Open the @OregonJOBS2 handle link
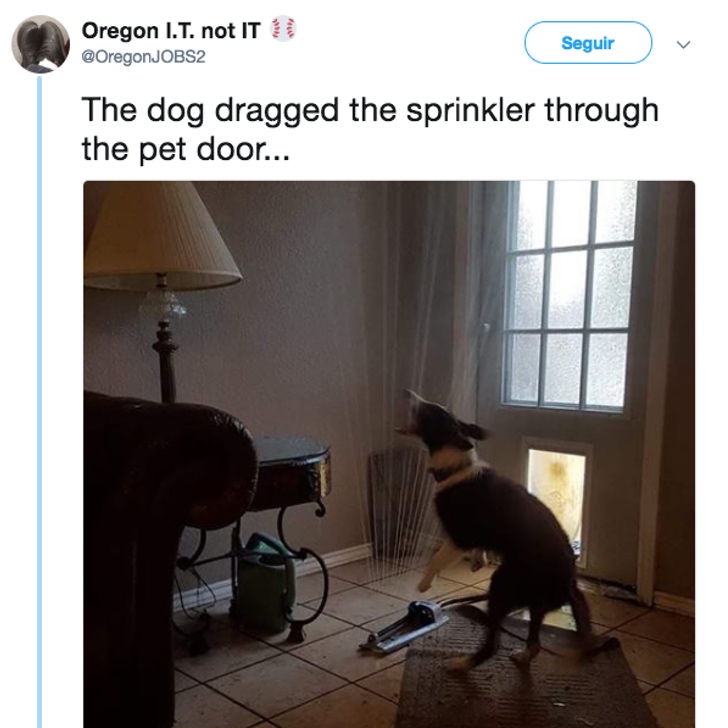 (143, 57)
